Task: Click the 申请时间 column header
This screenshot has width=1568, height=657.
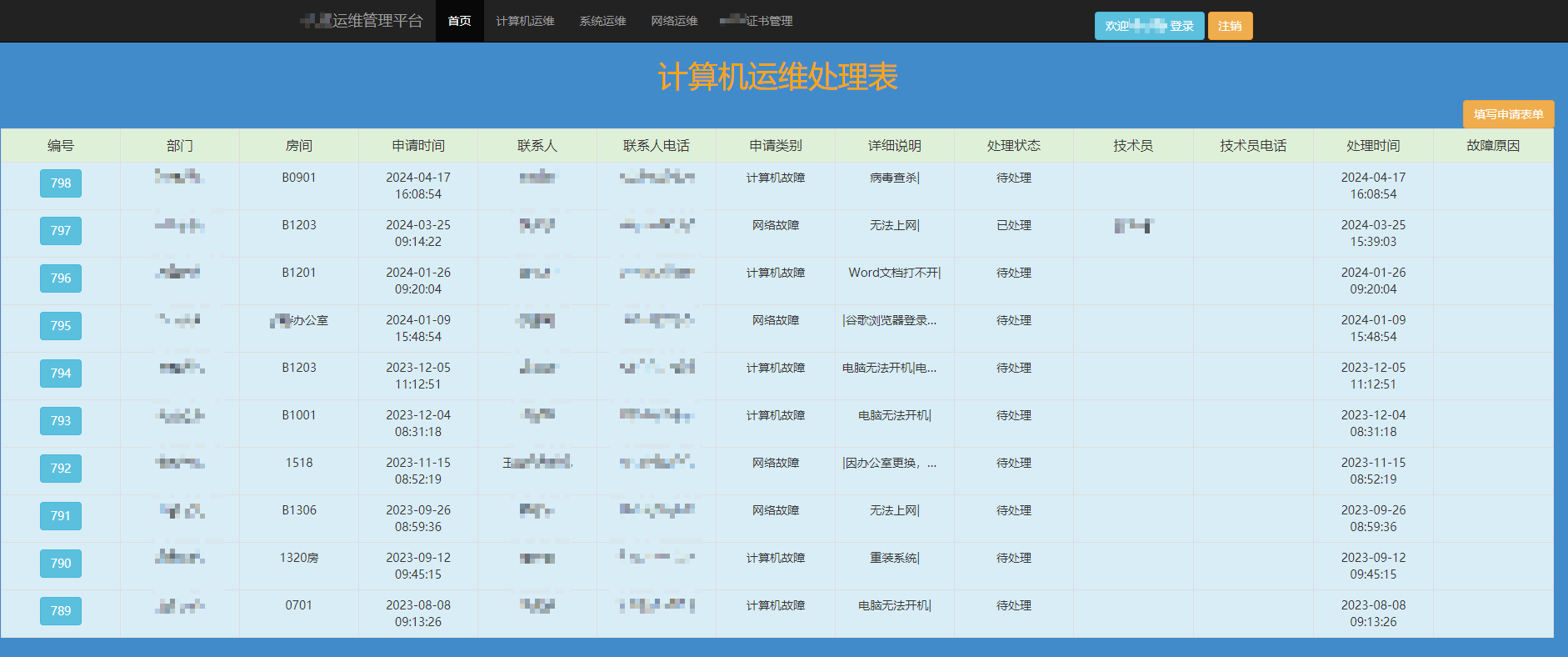Action: [x=418, y=146]
